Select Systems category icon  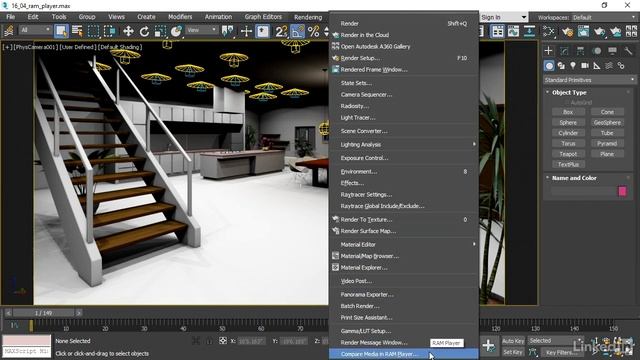[621, 65]
